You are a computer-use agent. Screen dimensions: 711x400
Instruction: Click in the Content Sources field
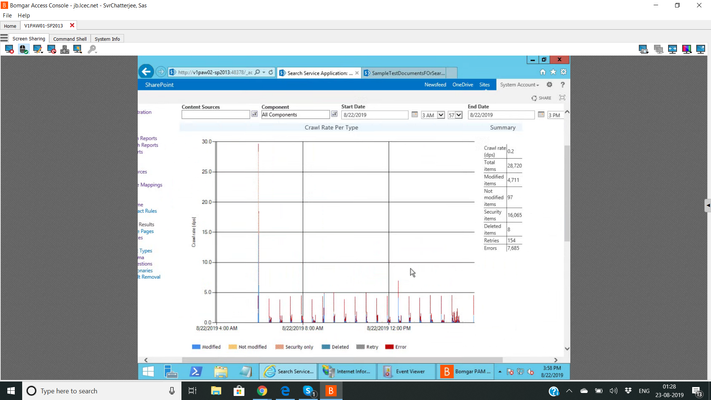[x=215, y=115]
